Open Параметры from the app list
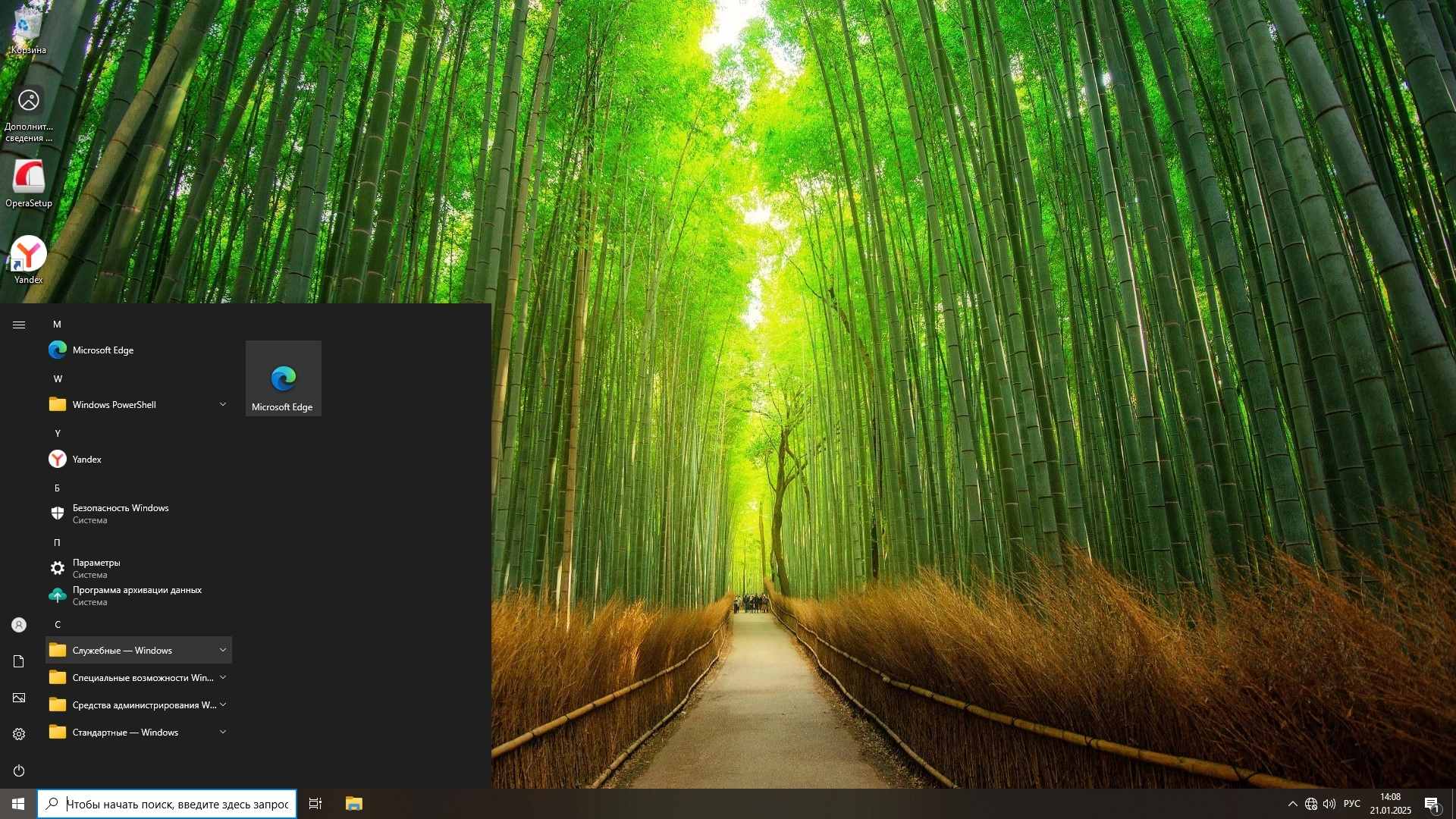The height and width of the screenshot is (819, 1456). click(x=96, y=568)
